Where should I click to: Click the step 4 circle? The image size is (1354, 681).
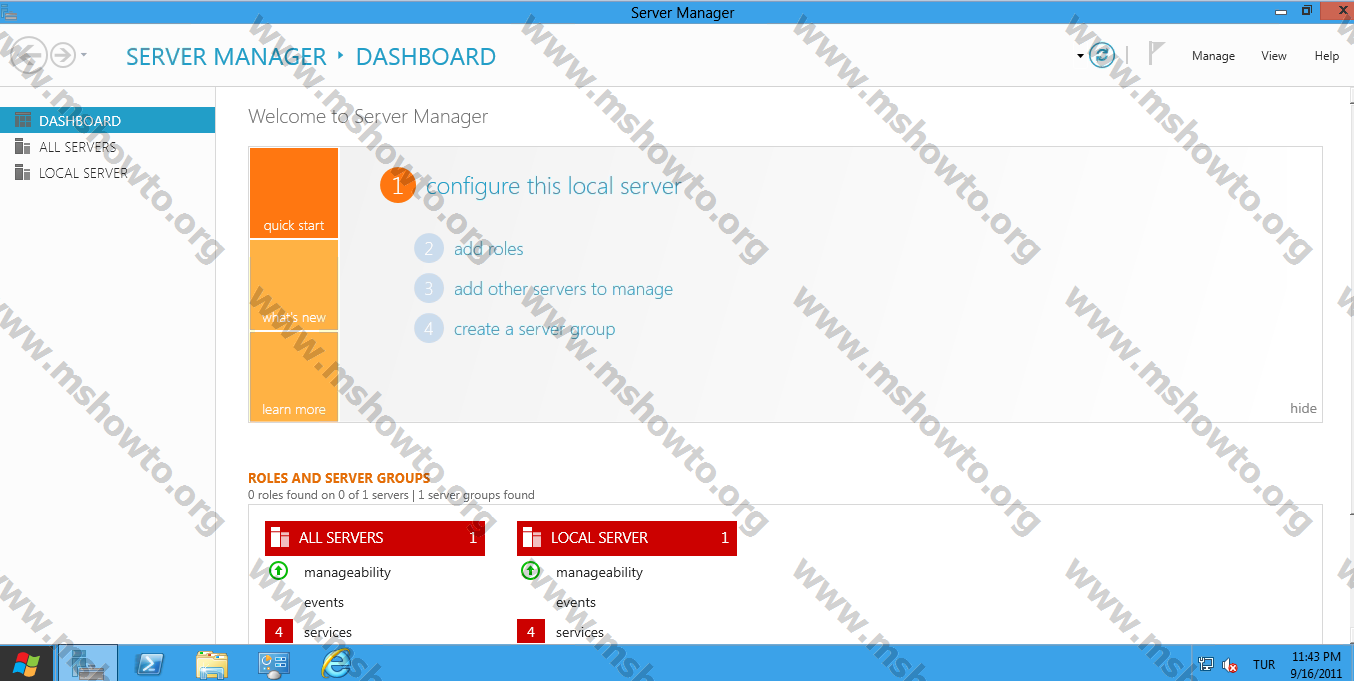click(429, 329)
